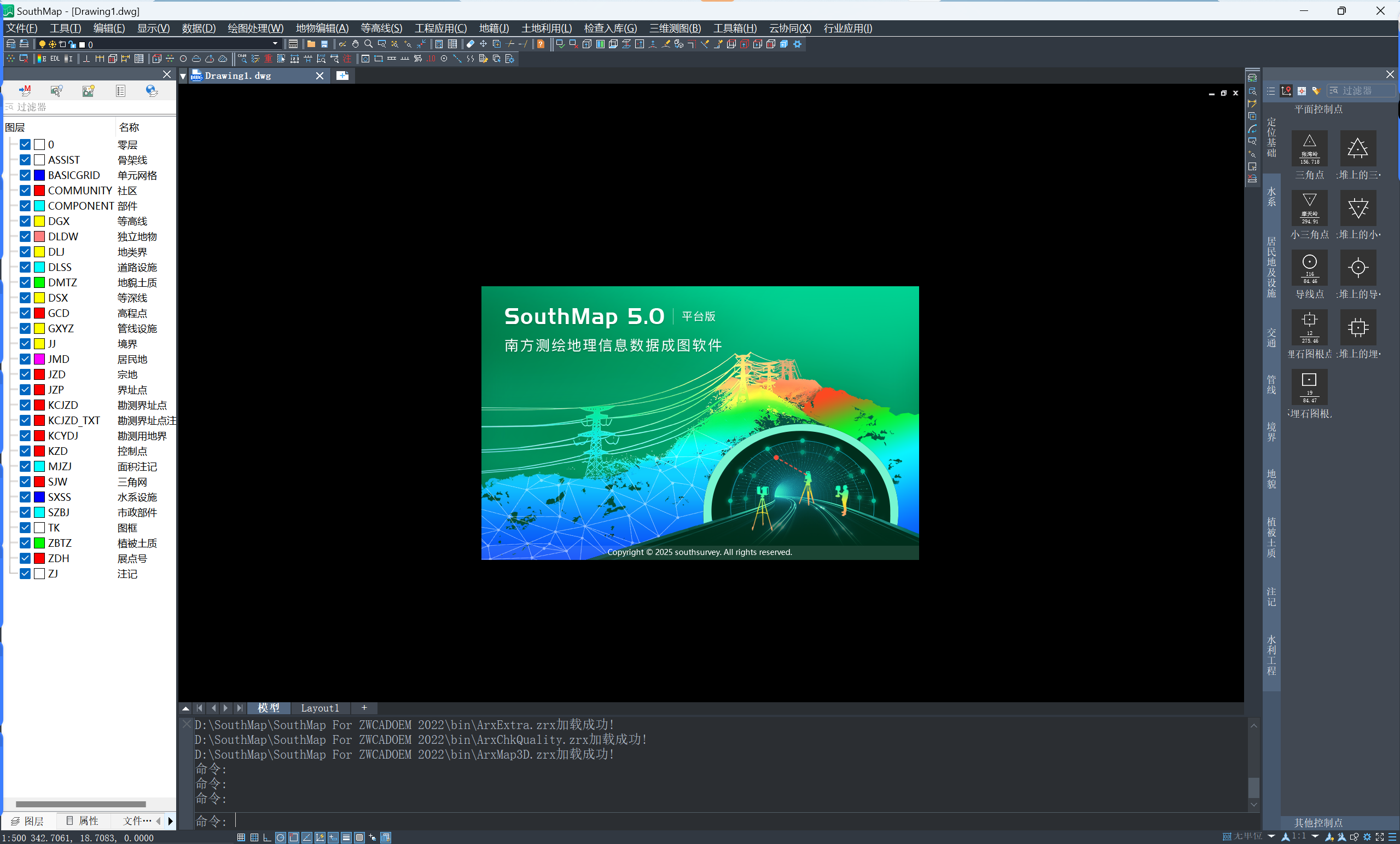The height and width of the screenshot is (844, 1400).
Task: Click the save floppy disk icon
Action: click(324, 44)
